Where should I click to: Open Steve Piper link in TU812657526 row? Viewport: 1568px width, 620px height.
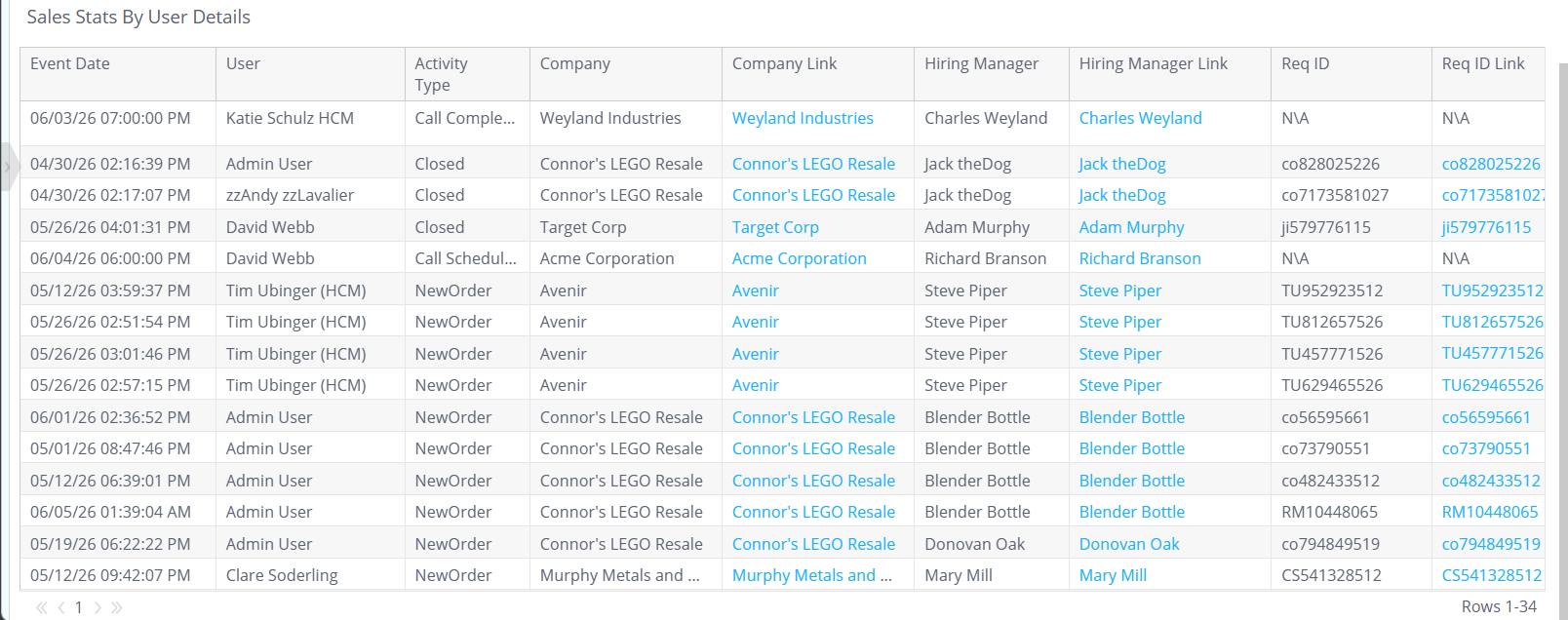pos(1120,322)
